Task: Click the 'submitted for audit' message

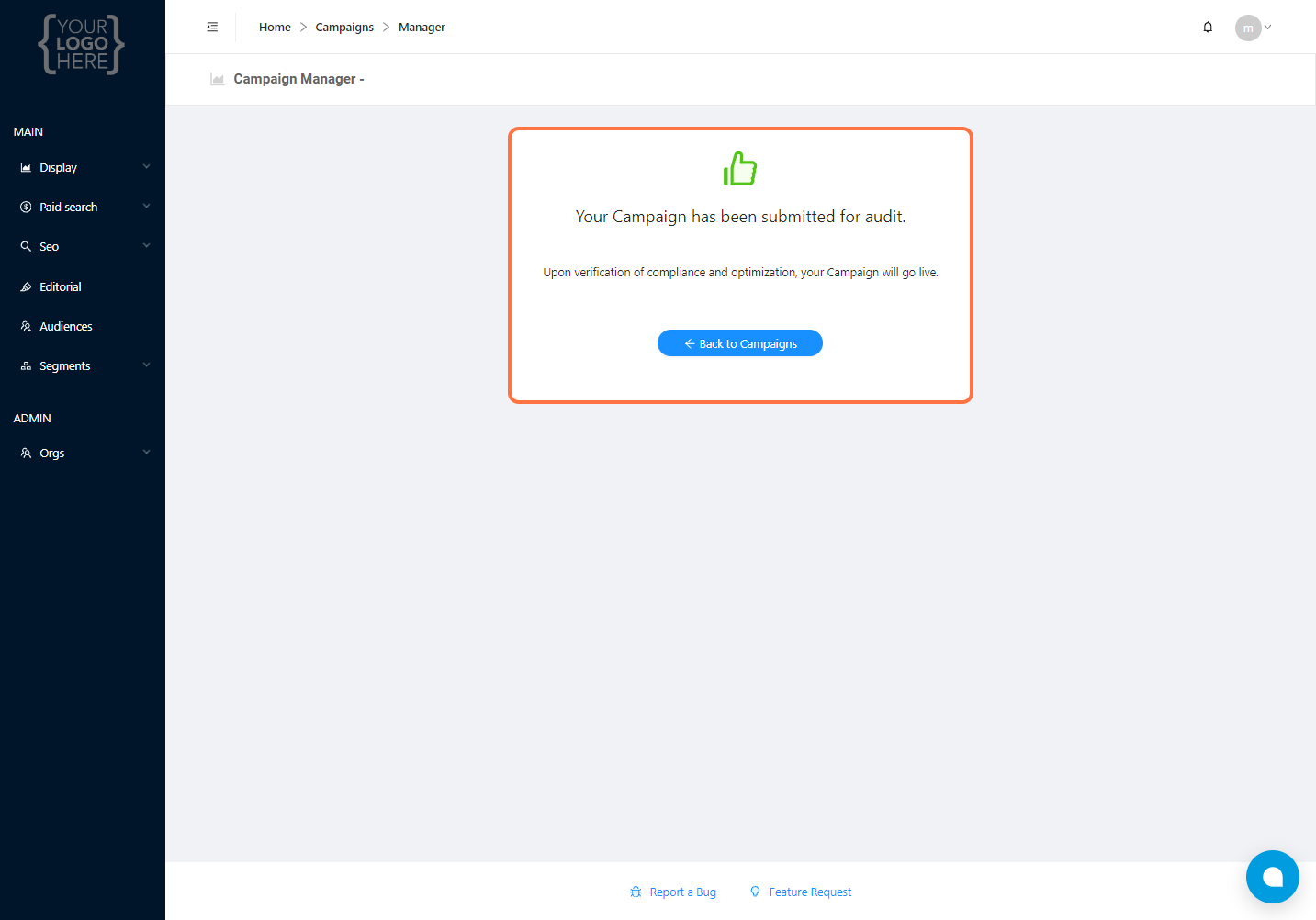Action: 740,217
